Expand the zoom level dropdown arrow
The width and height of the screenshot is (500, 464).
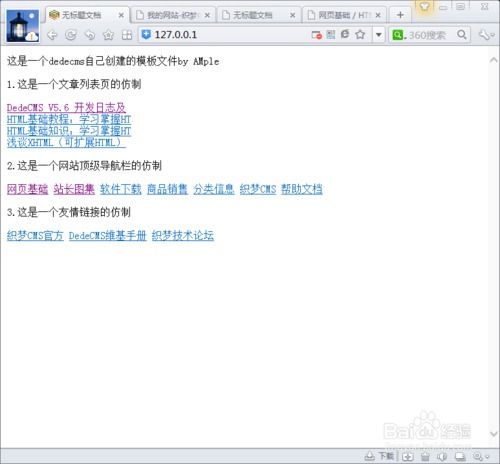pyautogui.click(x=488, y=457)
